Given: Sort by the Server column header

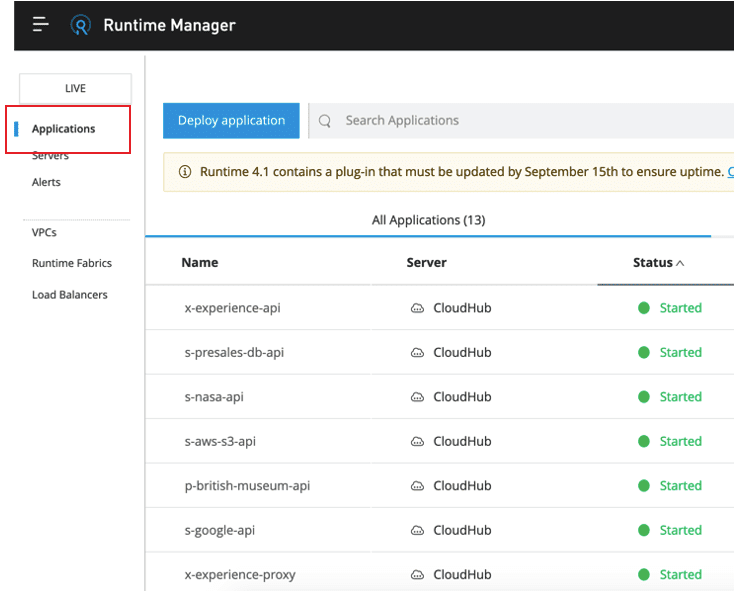Looking at the screenshot, I should [426, 262].
